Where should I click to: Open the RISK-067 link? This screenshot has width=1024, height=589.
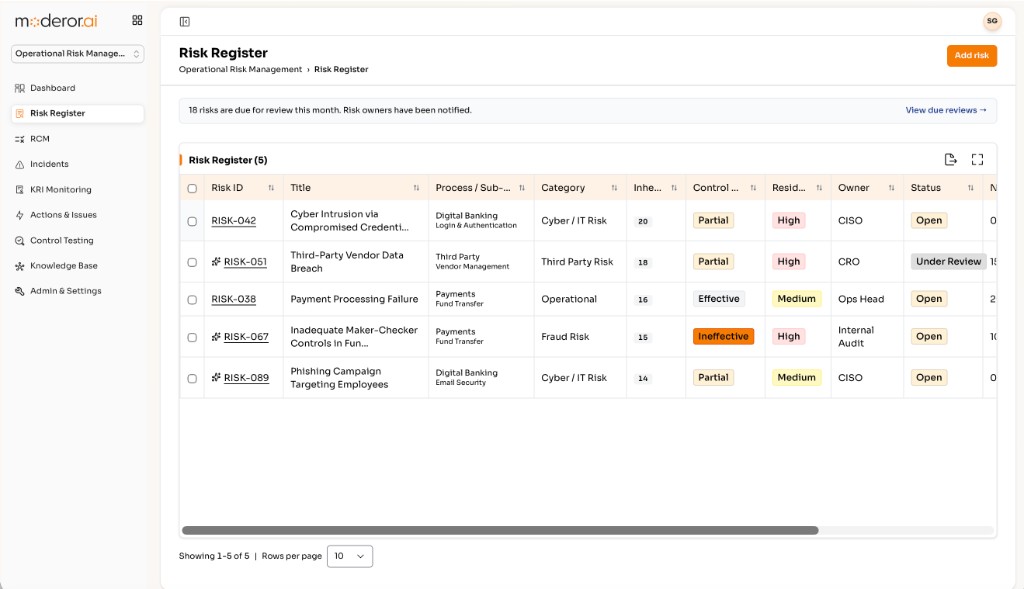[x=246, y=337]
